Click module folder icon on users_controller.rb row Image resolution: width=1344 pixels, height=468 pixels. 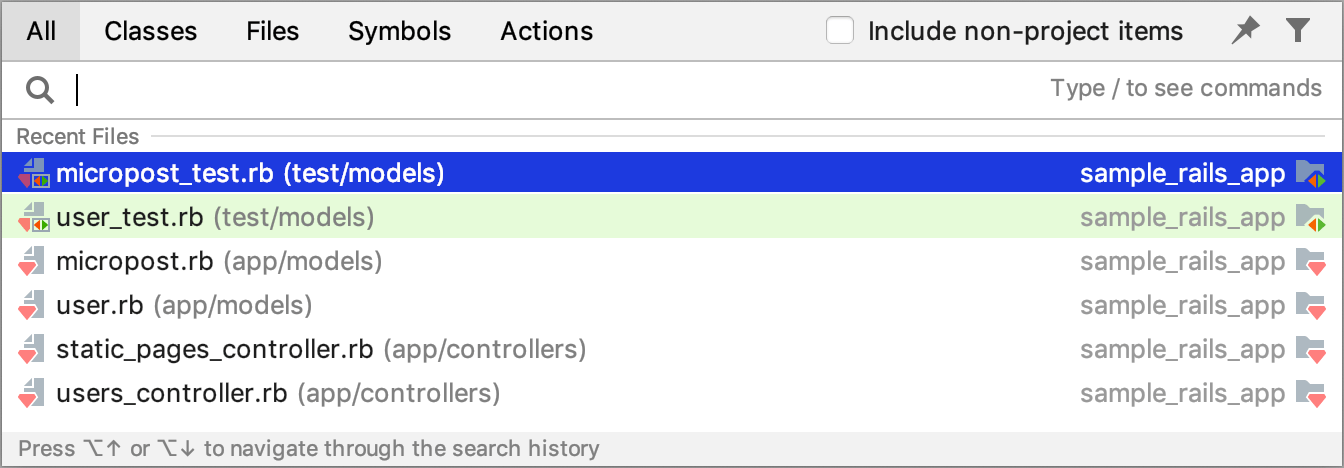[1309, 394]
